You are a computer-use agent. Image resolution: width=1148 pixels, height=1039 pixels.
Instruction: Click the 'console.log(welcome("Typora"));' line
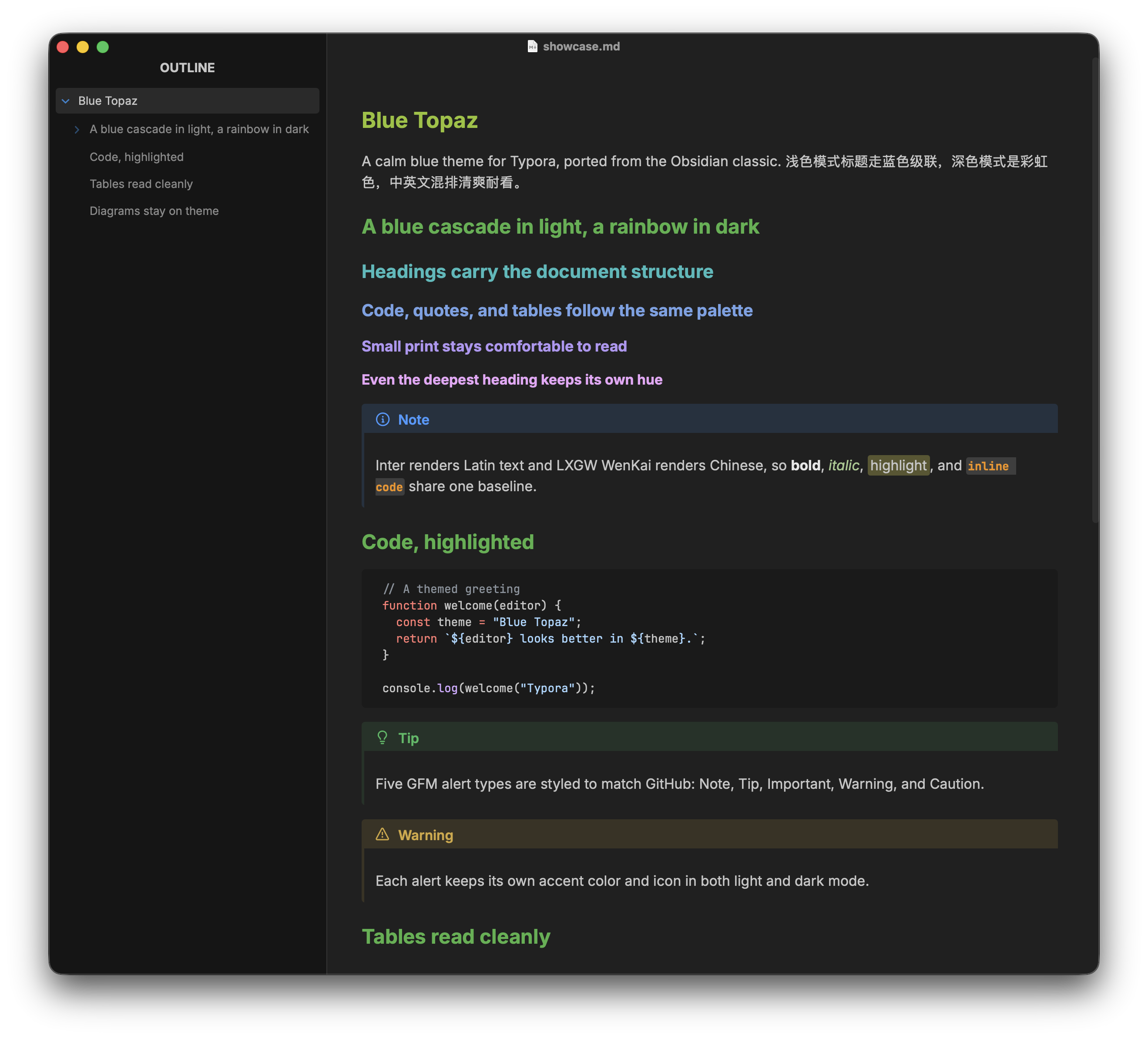(x=489, y=688)
